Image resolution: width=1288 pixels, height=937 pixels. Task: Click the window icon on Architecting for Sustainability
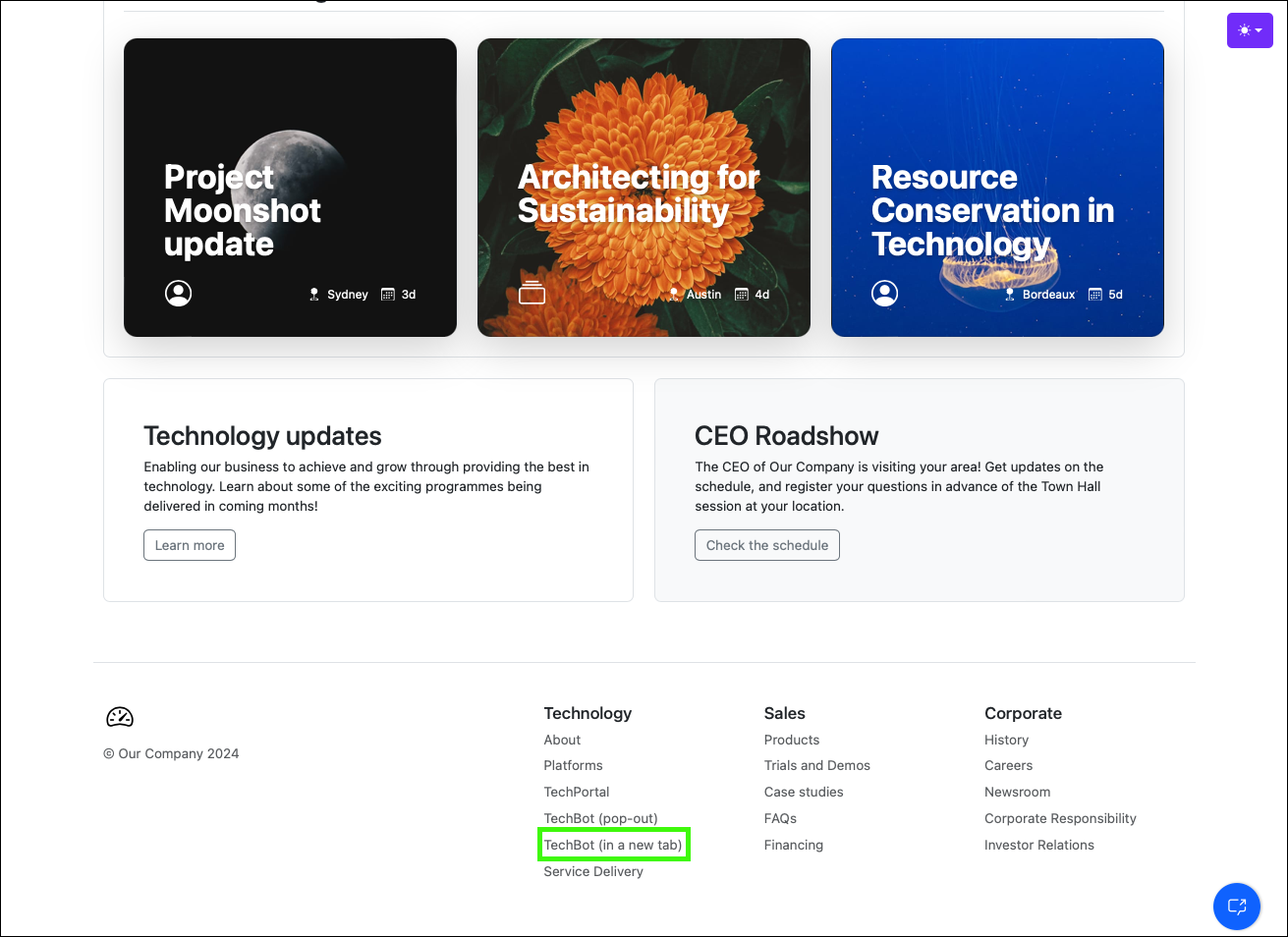(x=532, y=292)
